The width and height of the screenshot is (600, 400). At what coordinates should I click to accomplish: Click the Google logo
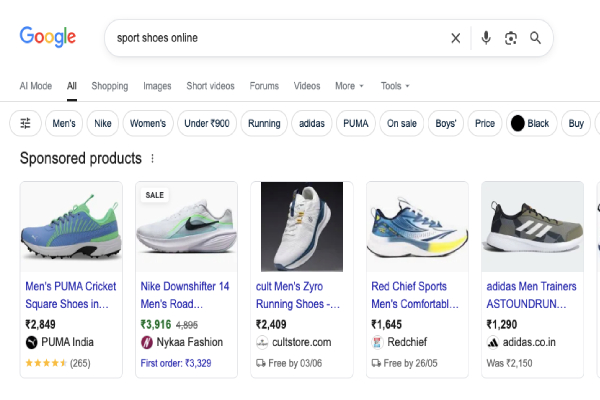click(x=48, y=37)
